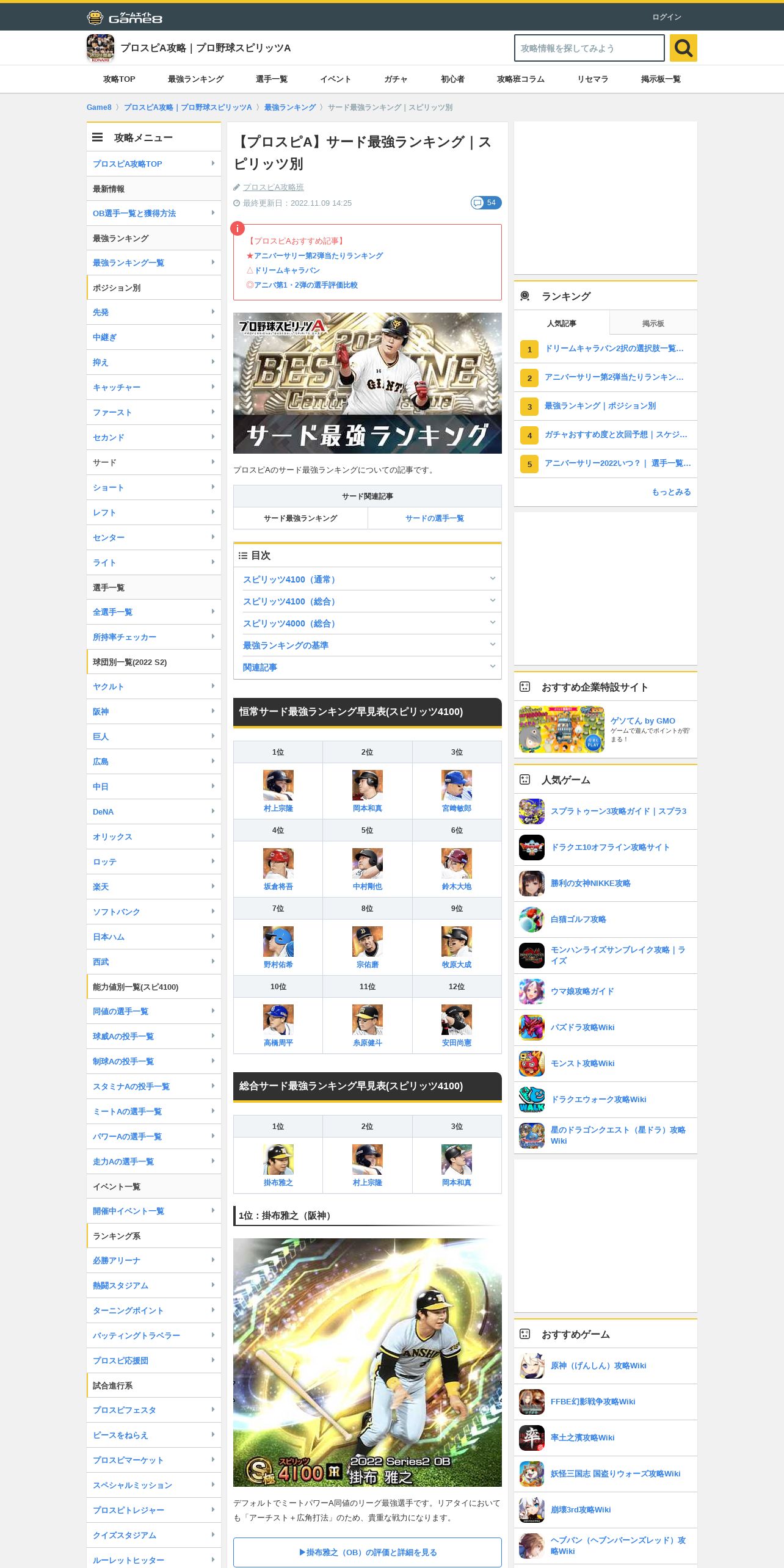Open 糸原健斗 player icon
The image size is (784, 1568).
tap(368, 1020)
